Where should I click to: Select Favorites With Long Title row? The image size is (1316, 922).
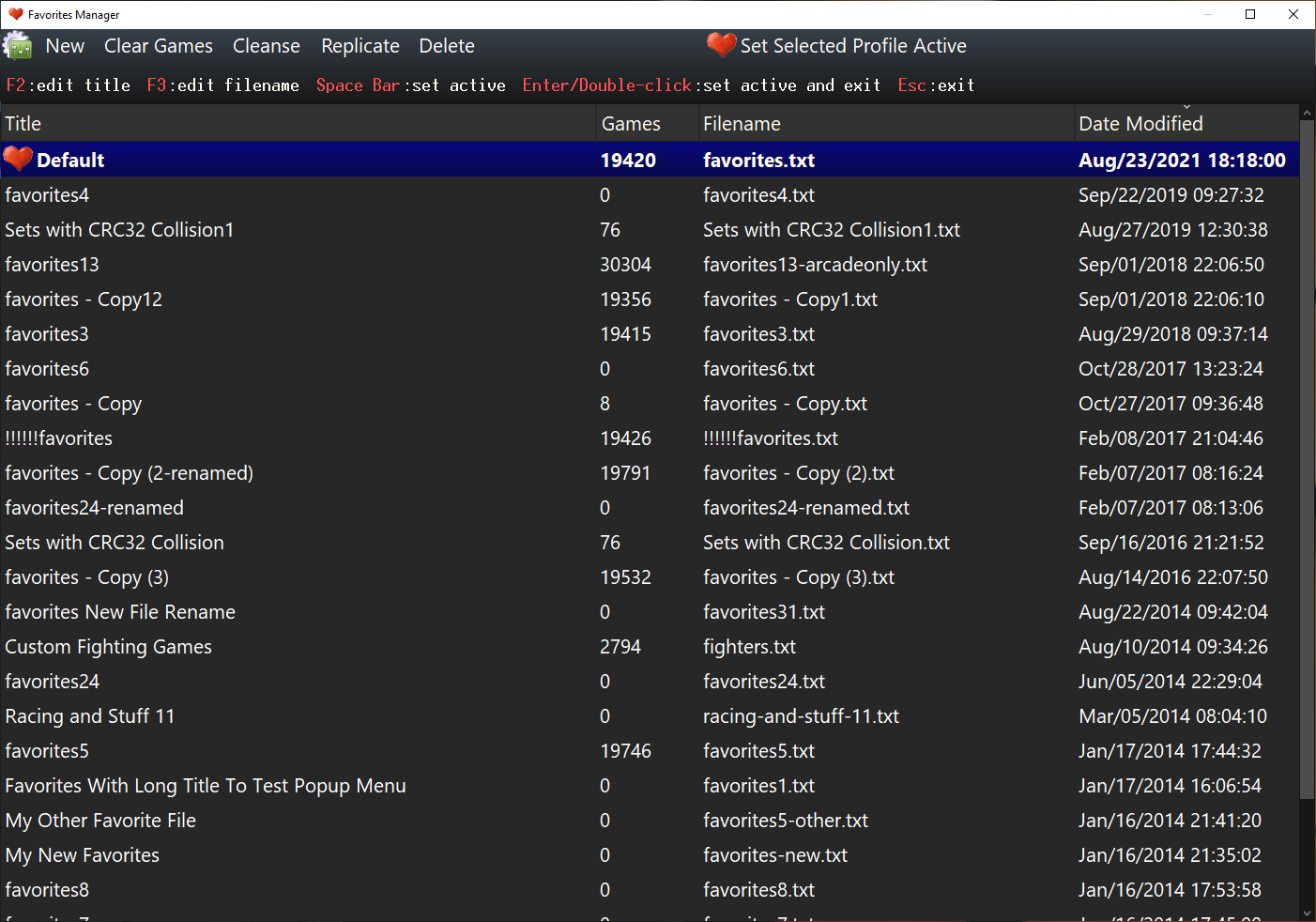206,786
